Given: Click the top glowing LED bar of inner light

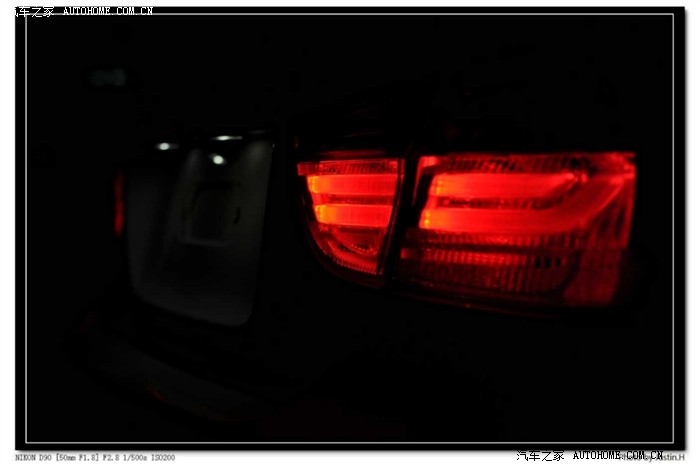Looking at the screenshot, I should coord(350,167).
